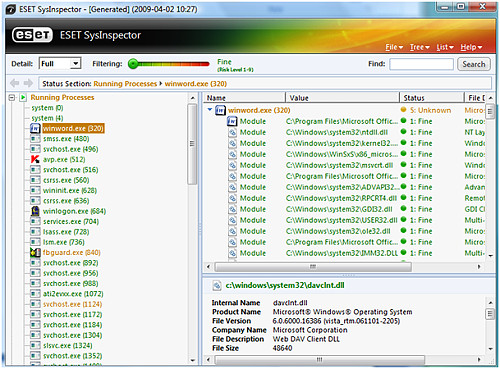500x369 pixels.
Task: Click the process icon beside ati2evxx.exe (1072)
Action: [35, 294]
